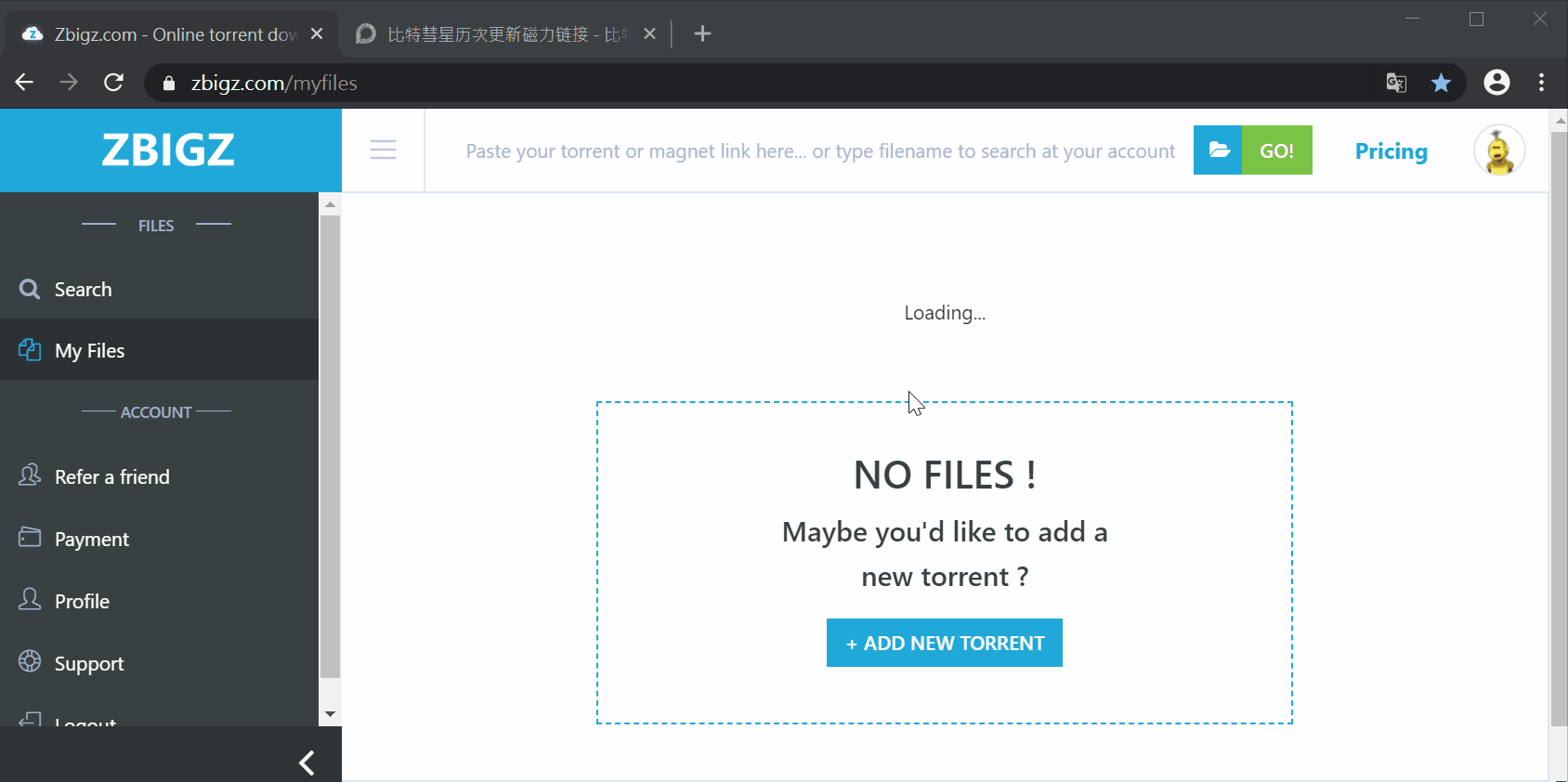The image size is (1568, 782).
Task: Click the browser back arrow
Action: 25,83
